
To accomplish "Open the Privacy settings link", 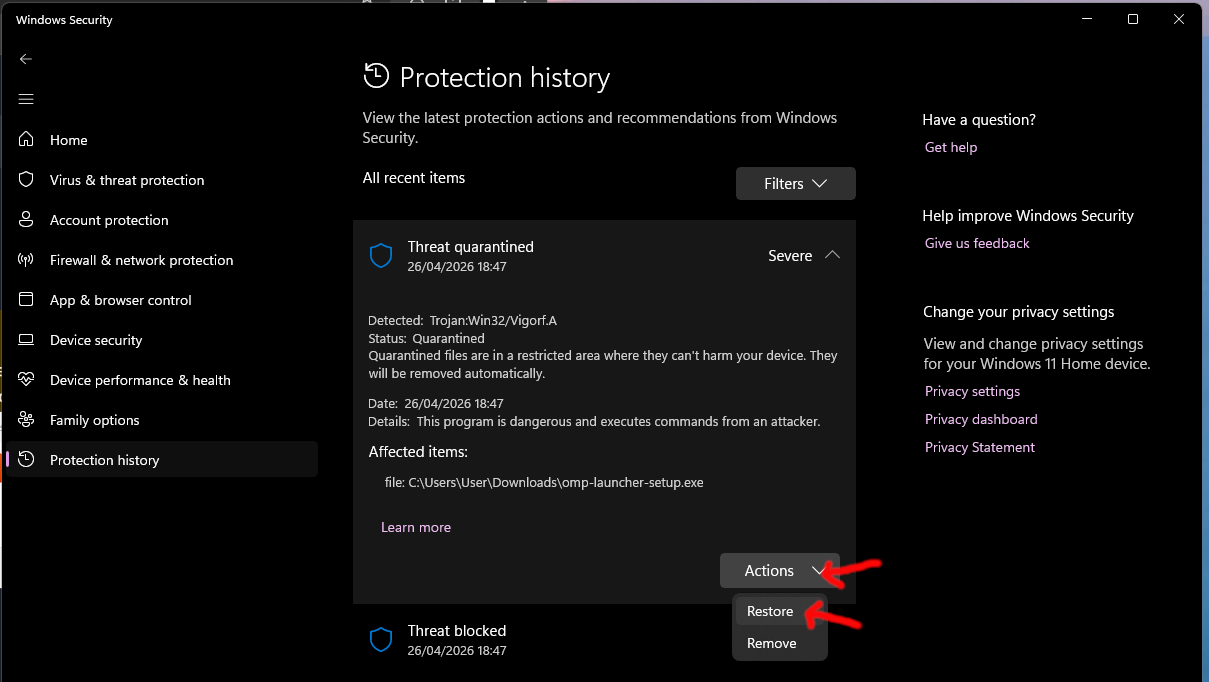I will pyautogui.click(x=973, y=391).
